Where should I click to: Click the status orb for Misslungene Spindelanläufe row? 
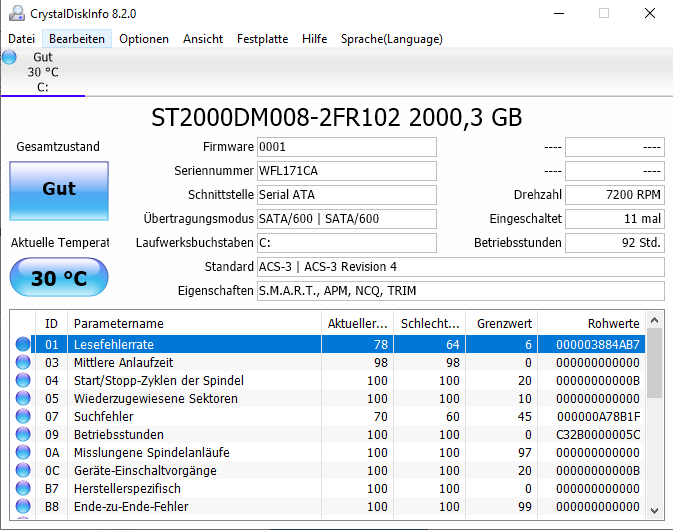point(23,452)
